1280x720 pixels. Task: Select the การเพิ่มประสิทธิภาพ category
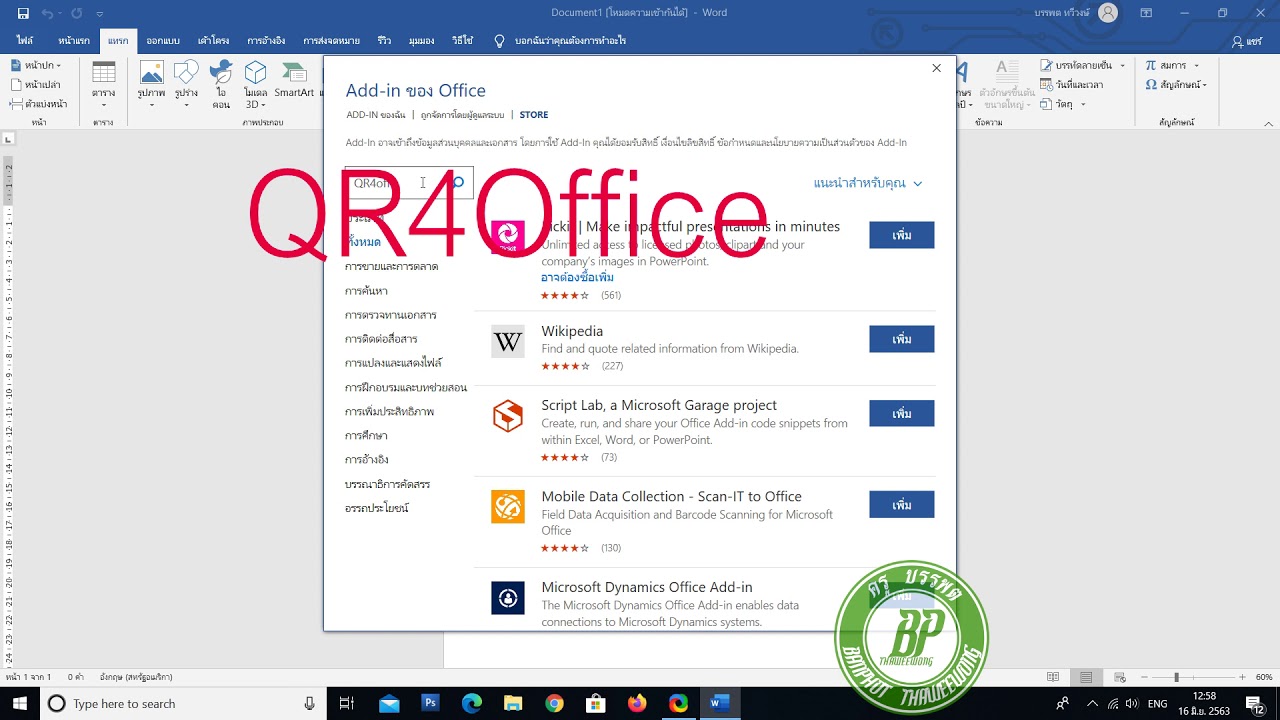pos(389,412)
